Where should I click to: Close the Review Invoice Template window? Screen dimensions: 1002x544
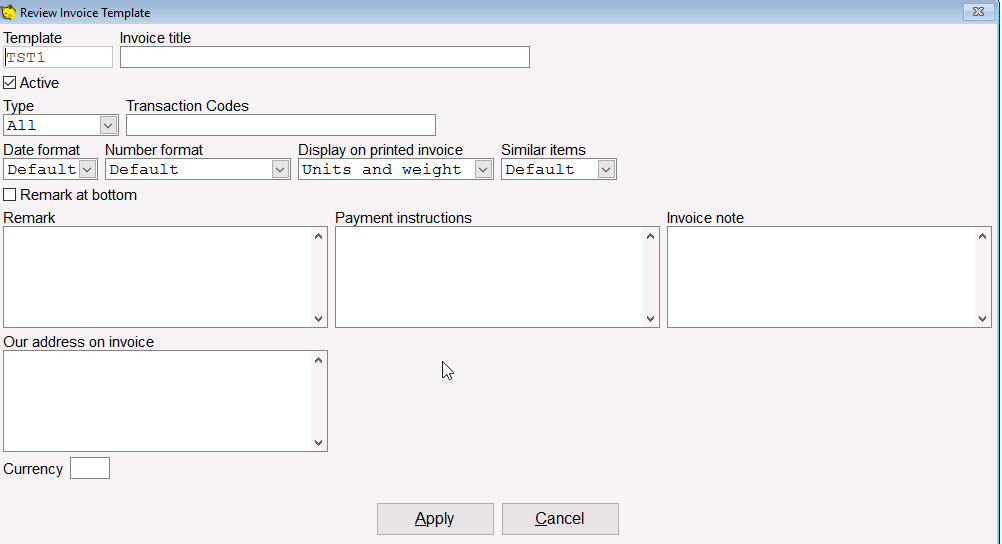(978, 12)
